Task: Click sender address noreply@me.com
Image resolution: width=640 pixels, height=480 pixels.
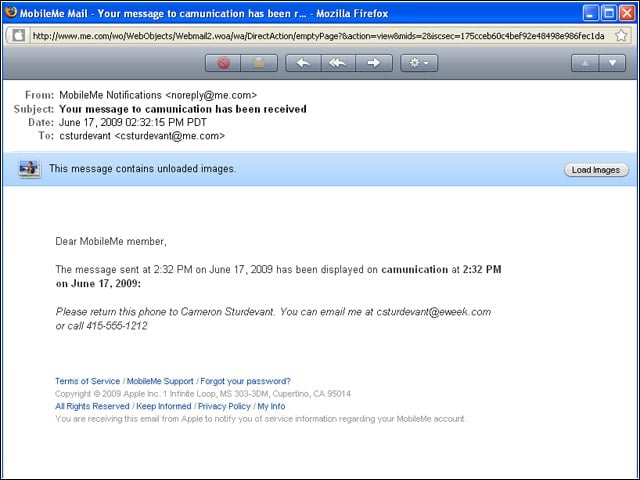Action: point(211,95)
